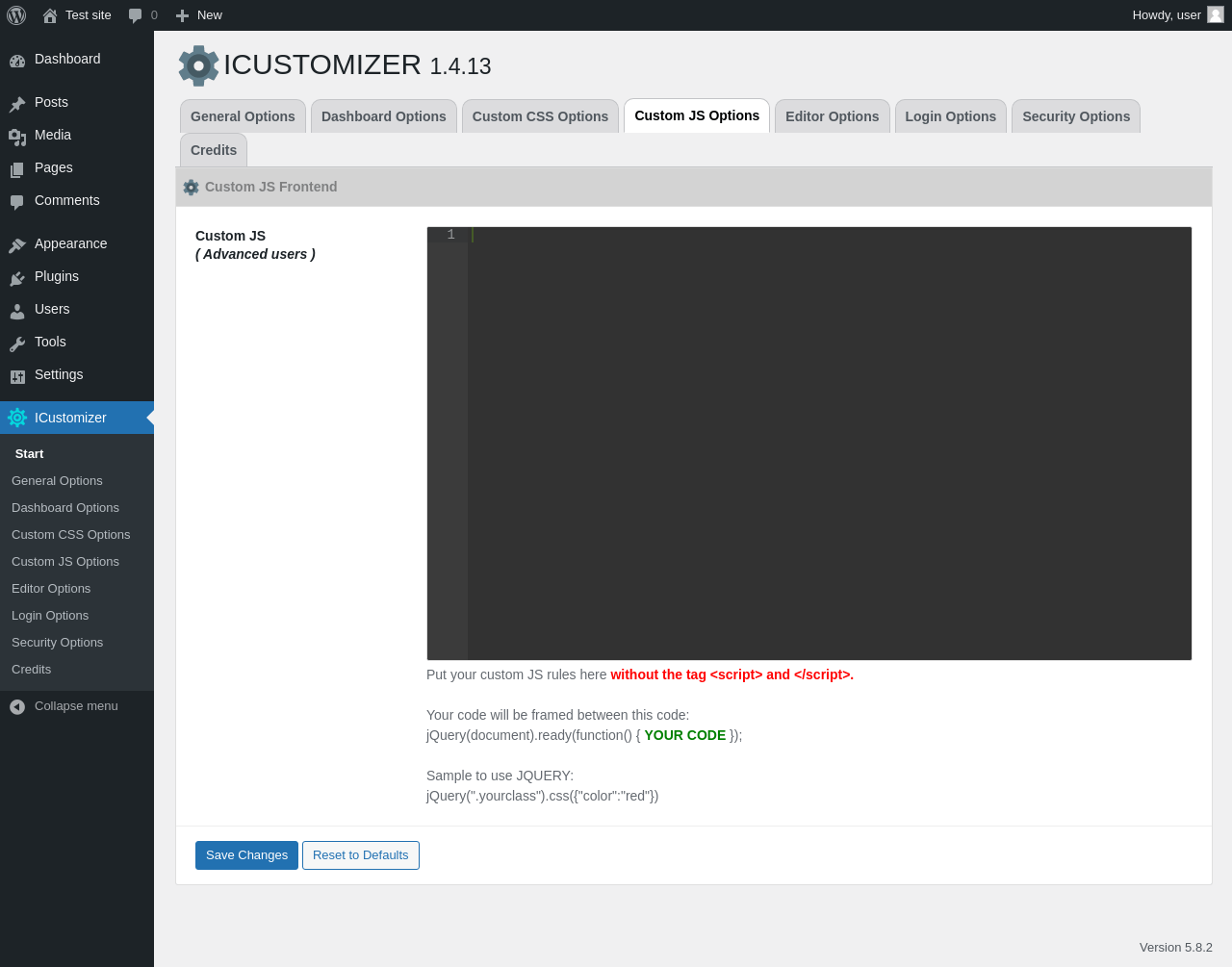Open General Options in sidebar submenu
Screen dimensions: 1232x967
[x=57, y=481]
